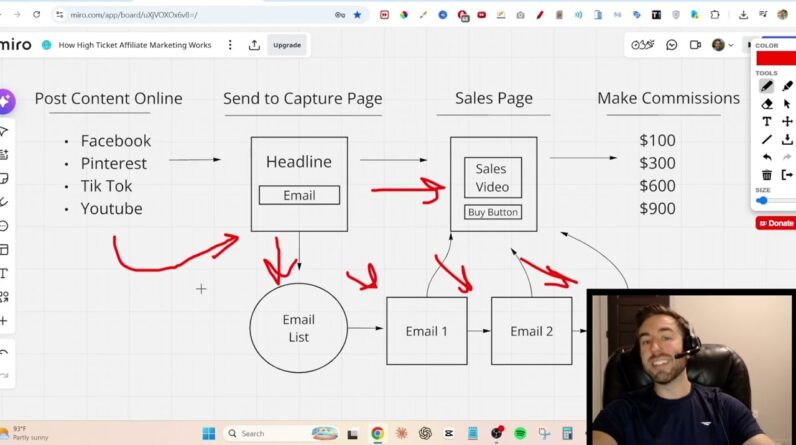This screenshot has height=445, width=796.
Task: Open the timer and activities icons in top bar
Action: (x=643, y=45)
